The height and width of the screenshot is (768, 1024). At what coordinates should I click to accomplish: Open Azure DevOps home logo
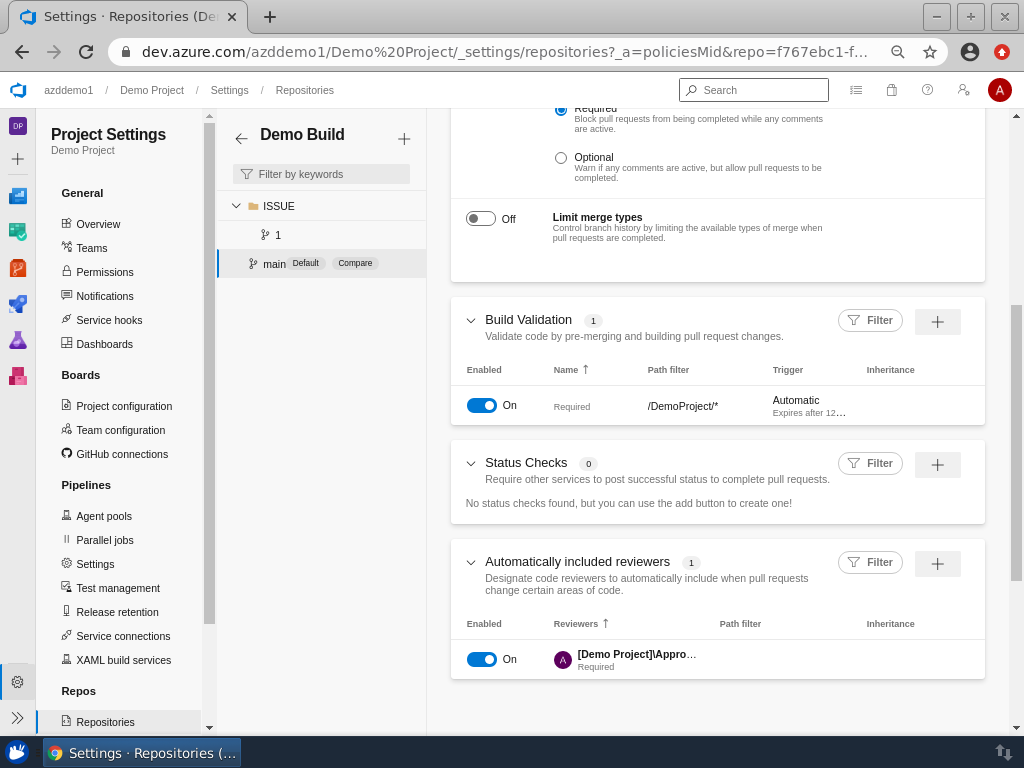(x=18, y=90)
